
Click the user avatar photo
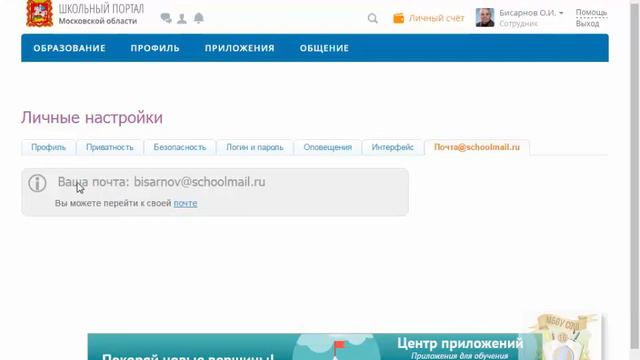tap(485, 18)
